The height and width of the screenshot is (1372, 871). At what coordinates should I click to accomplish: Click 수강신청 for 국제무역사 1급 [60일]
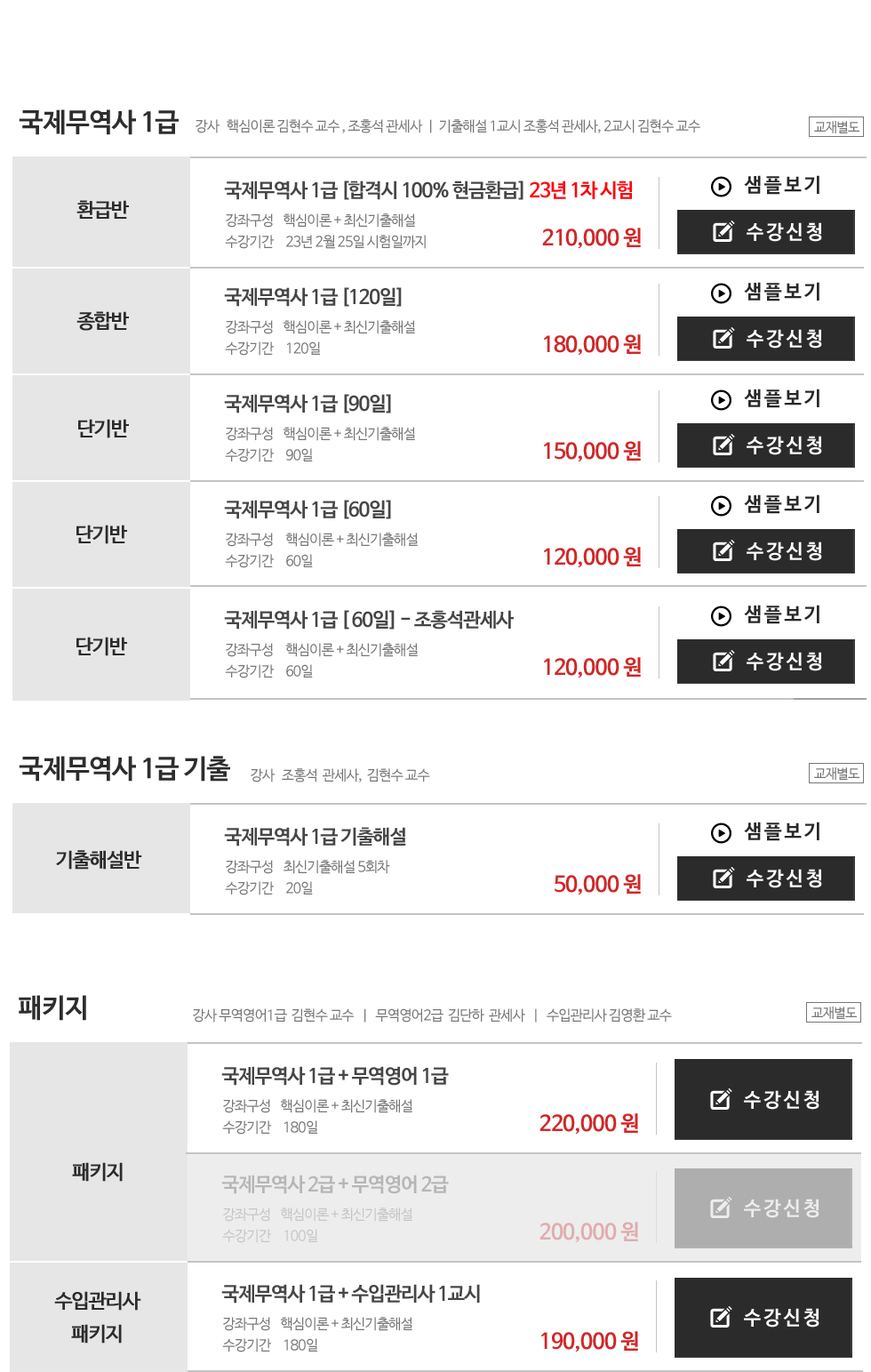tap(766, 551)
